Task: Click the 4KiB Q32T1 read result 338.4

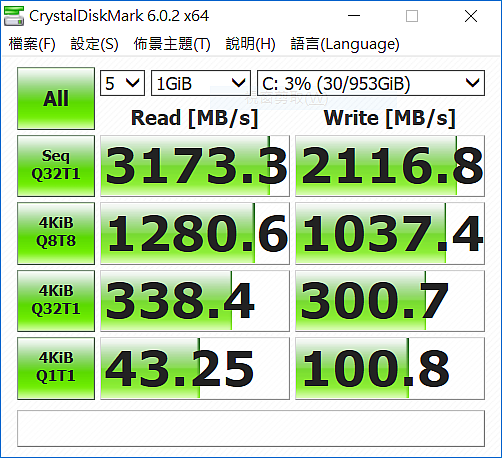Action: (x=195, y=301)
